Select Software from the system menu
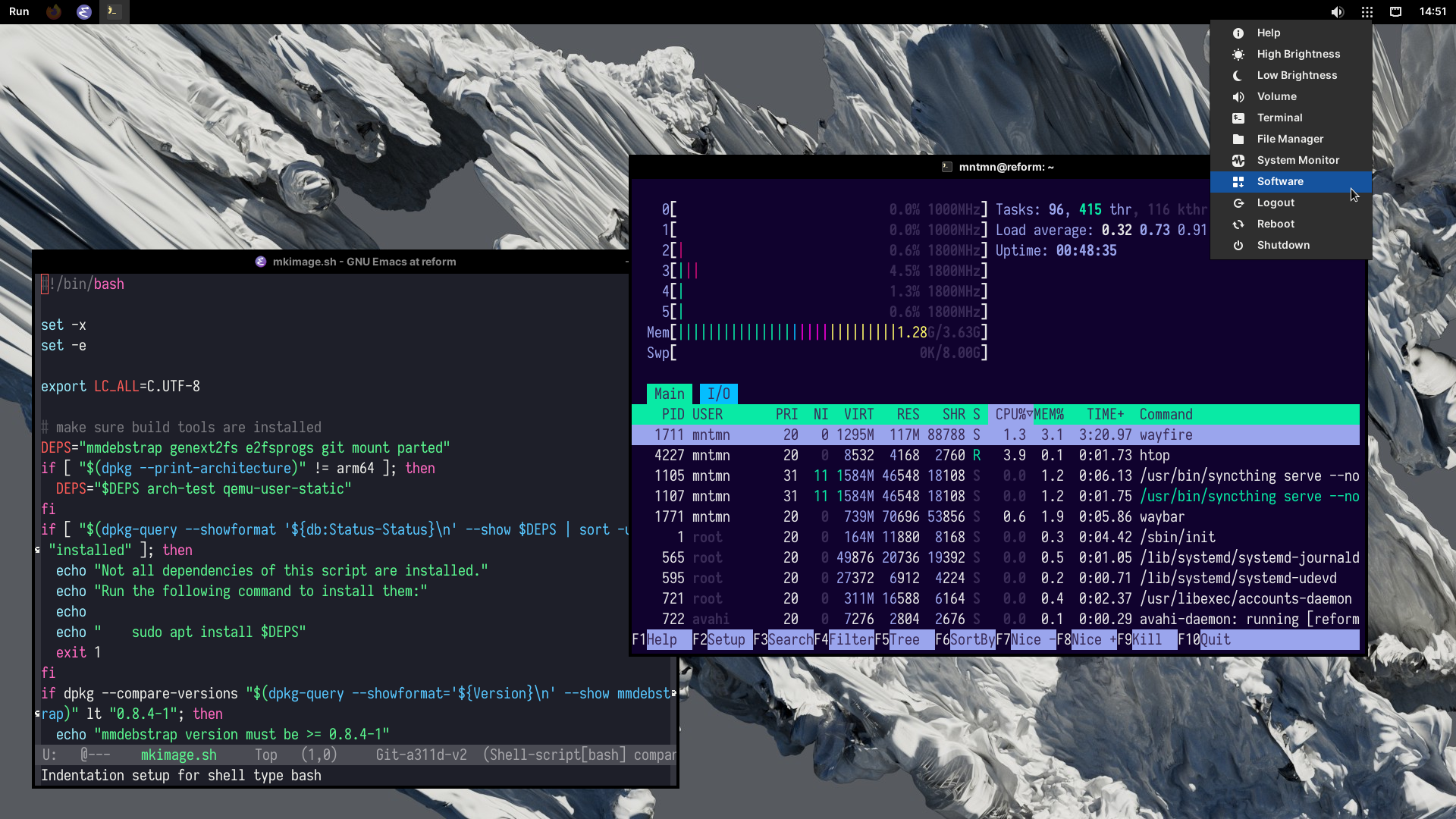Screen dimensions: 1456x819 click(x=1280, y=181)
